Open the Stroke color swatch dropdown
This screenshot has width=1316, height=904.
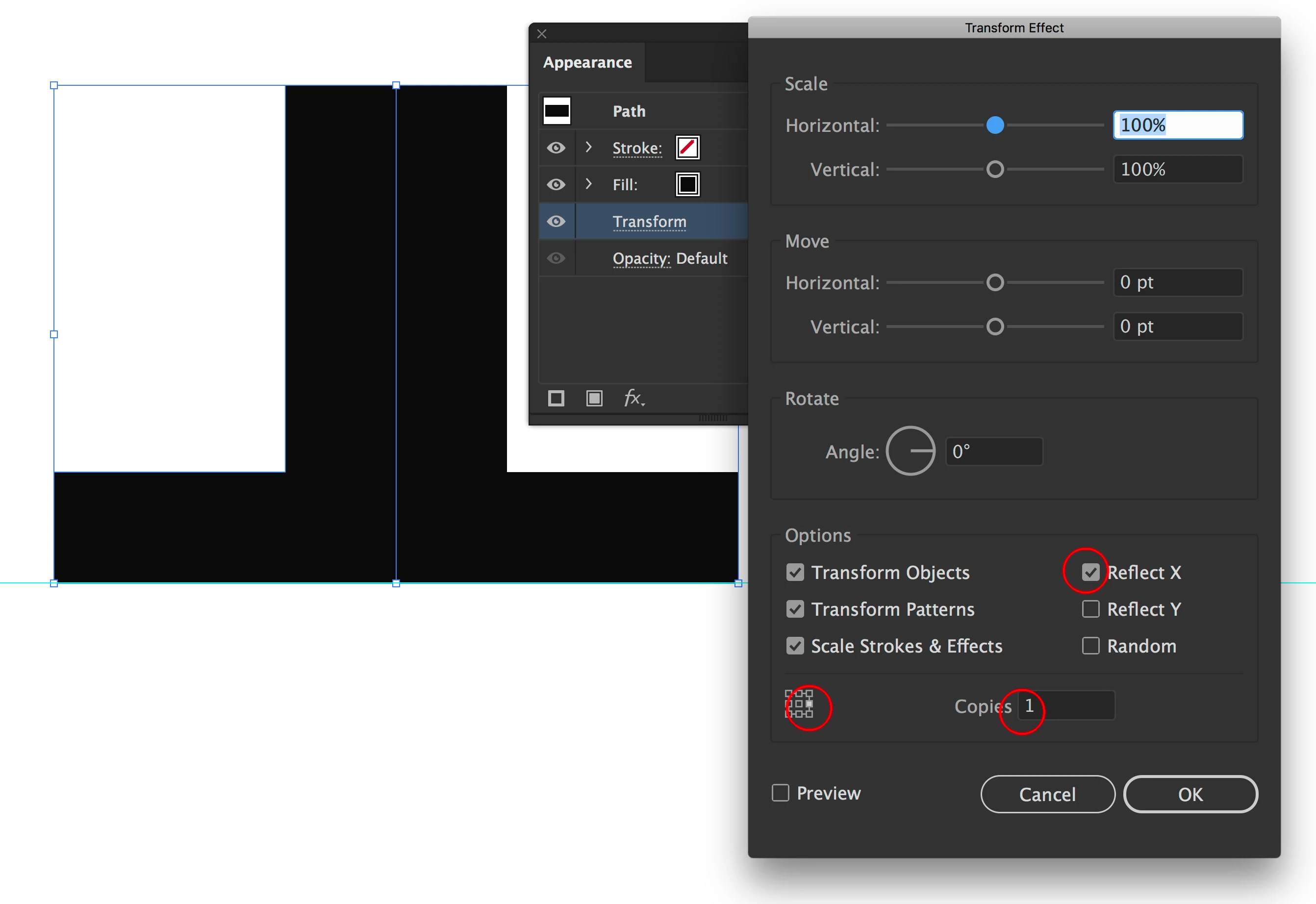click(687, 148)
